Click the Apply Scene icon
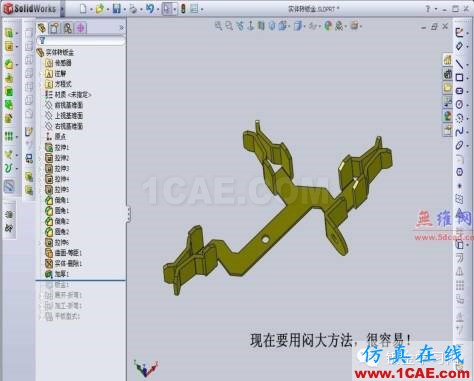This screenshot has height=381, width=474. (x=339, y=26)
